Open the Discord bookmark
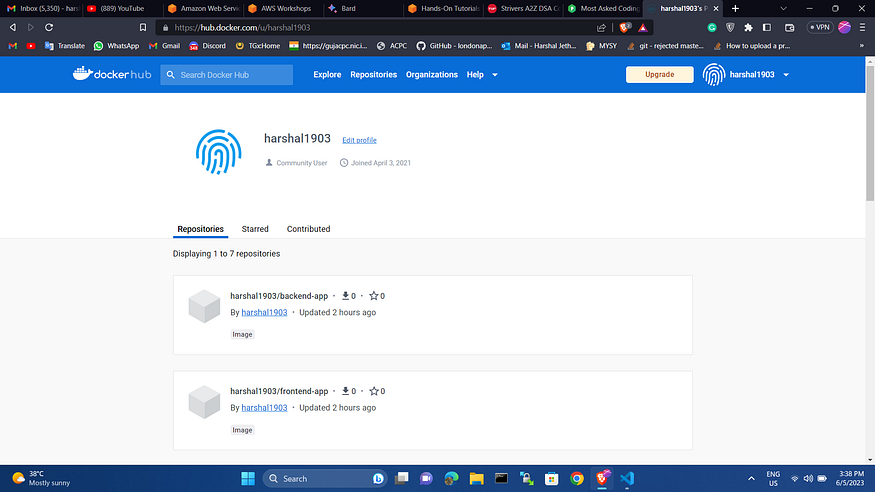 coord(207,46)
